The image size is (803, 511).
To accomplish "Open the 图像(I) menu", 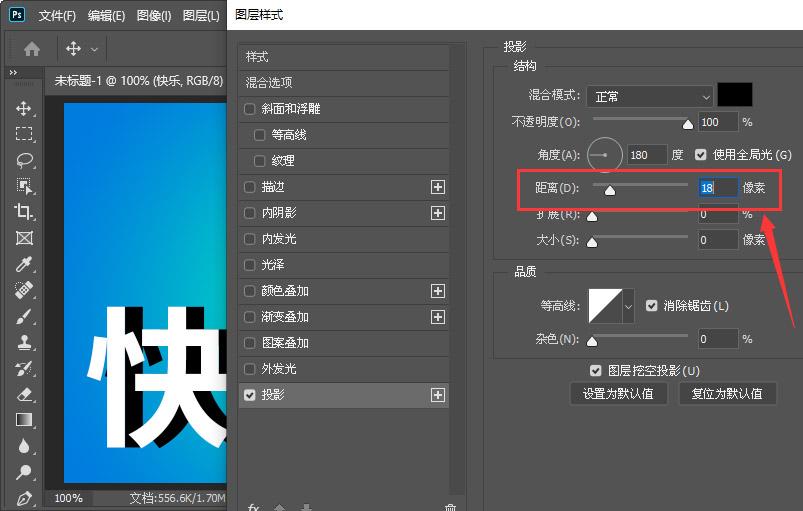I will coord(154,16).
